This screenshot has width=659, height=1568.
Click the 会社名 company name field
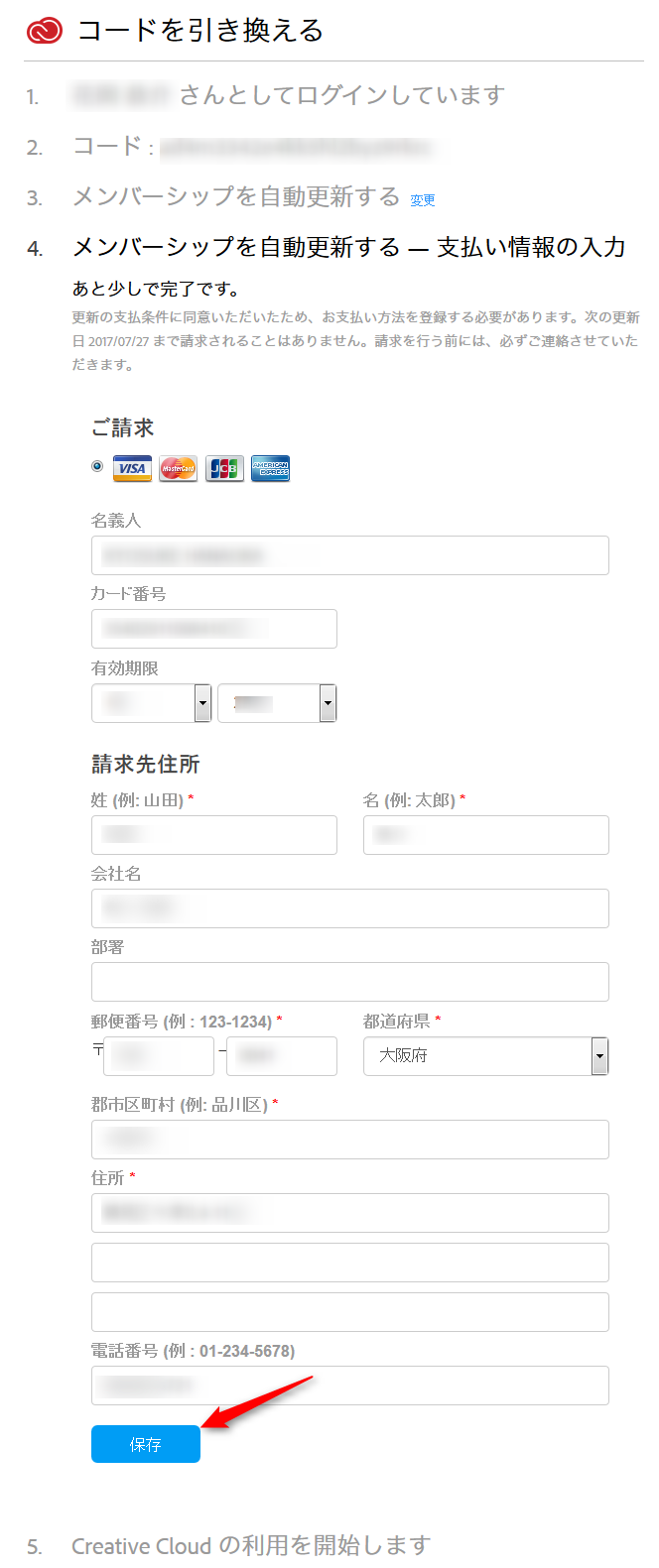click(349, 908)
